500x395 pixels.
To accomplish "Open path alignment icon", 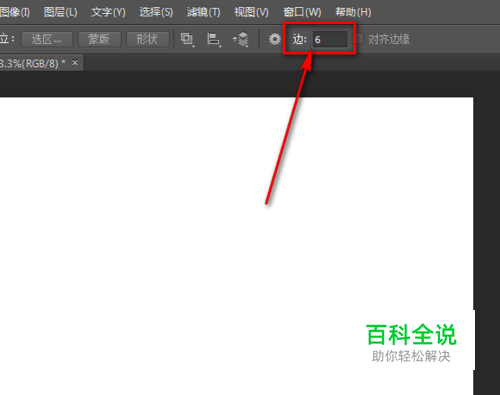I will (x=213, y=39).
